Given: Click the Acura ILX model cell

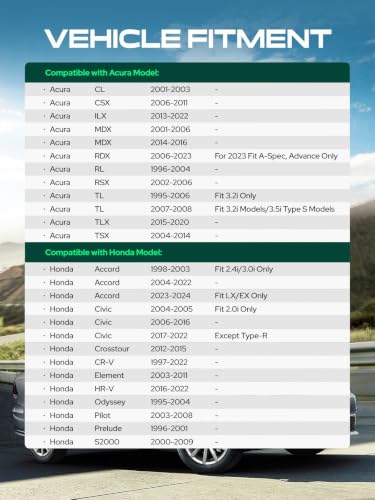Looking at the screenshot, I should [100, 116].
